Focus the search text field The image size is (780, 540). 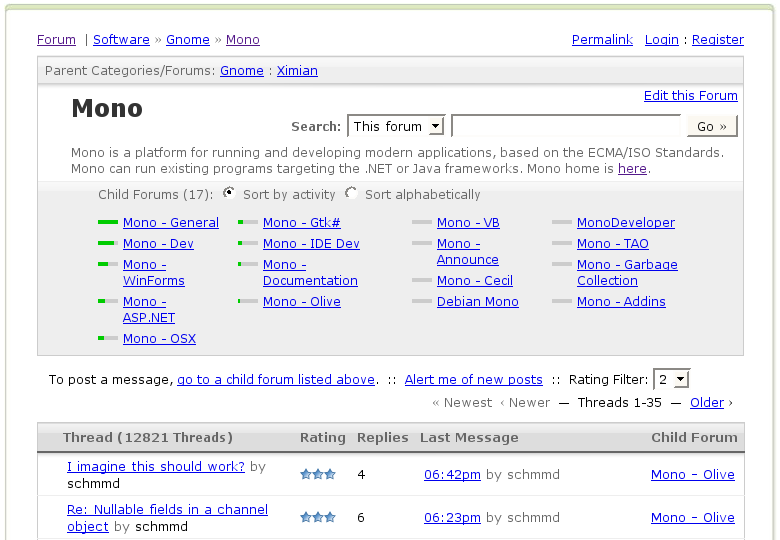tap(566, 125)
